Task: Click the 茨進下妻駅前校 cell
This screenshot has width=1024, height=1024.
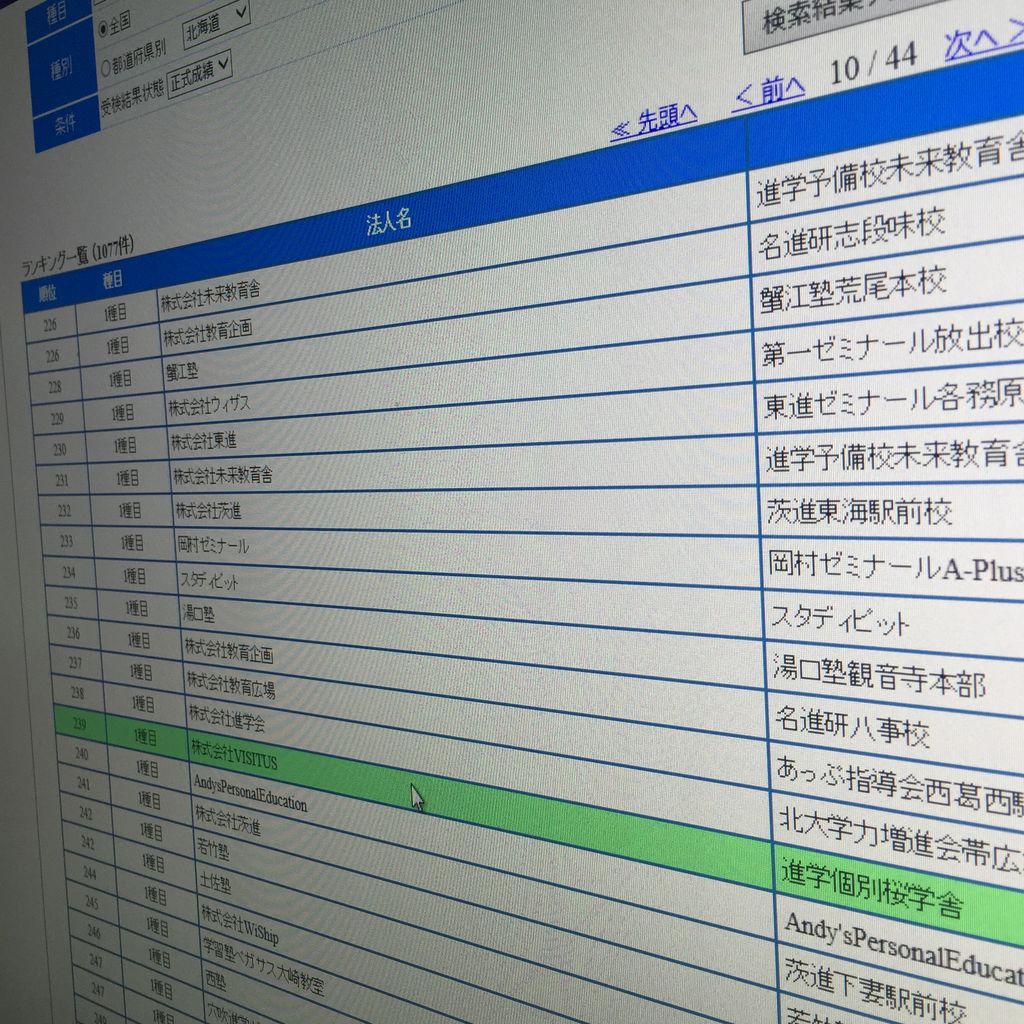Action: [x=875, y=990]
